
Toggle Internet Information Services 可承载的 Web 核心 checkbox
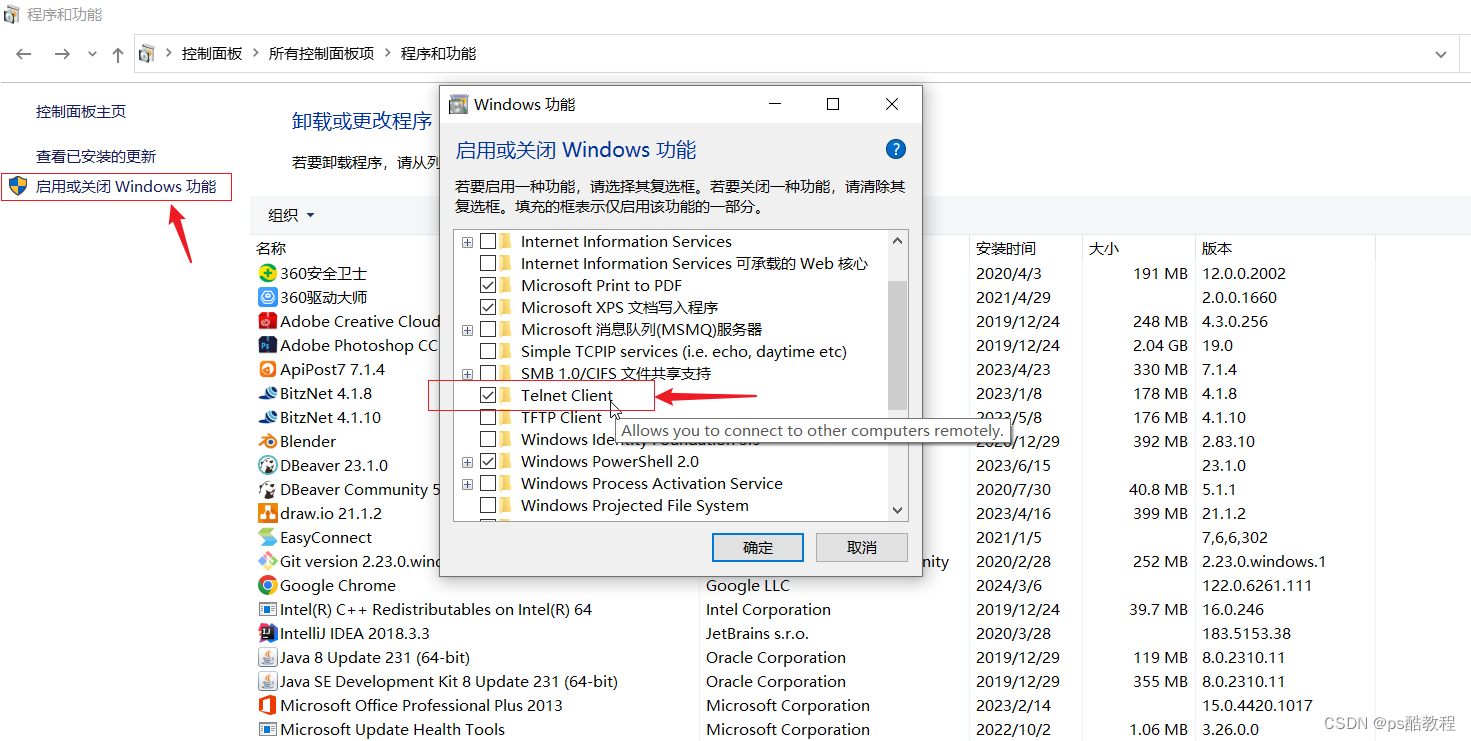click(x=488, y=263)
